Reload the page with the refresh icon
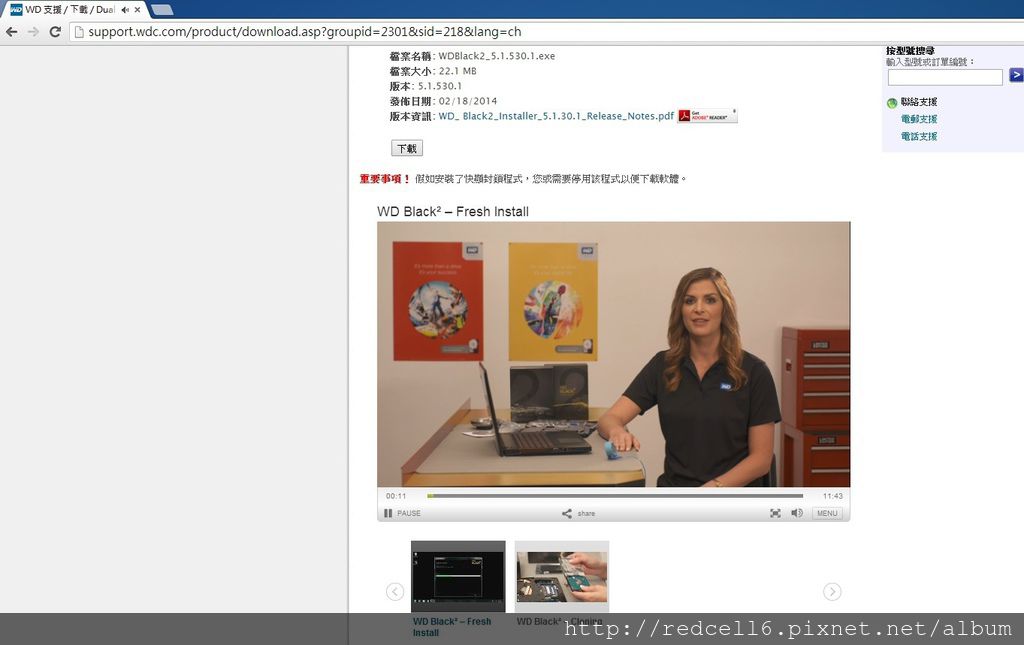 point(55,31)
